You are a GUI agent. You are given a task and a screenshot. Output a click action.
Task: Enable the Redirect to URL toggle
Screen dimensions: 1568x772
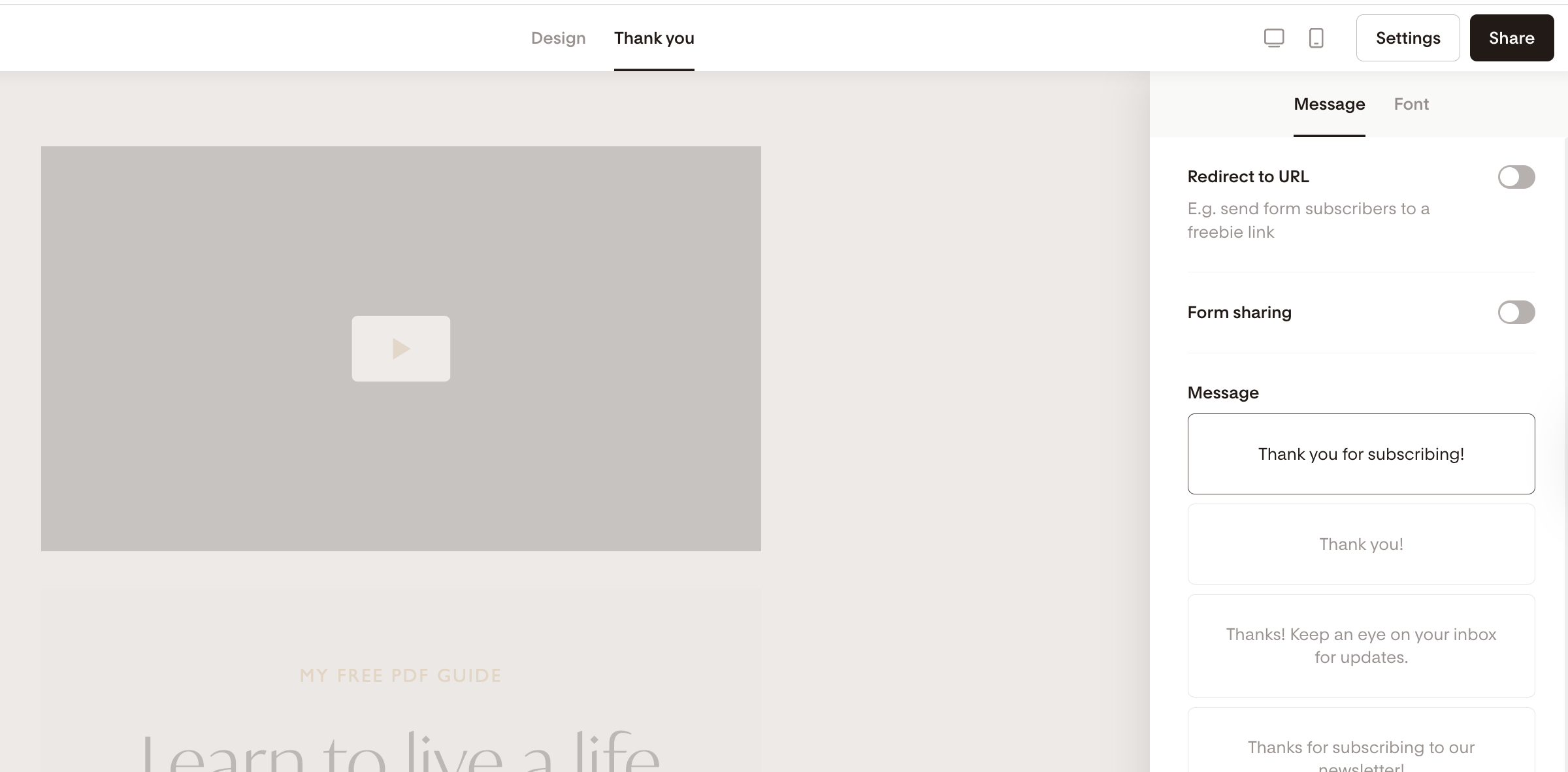[x=1516, y=177]
